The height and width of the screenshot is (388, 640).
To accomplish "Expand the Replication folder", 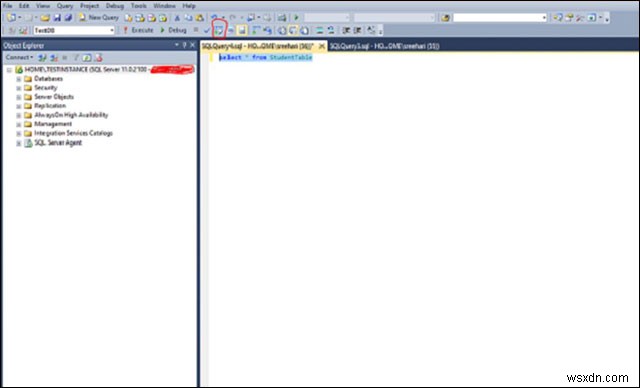I will 18,106.
